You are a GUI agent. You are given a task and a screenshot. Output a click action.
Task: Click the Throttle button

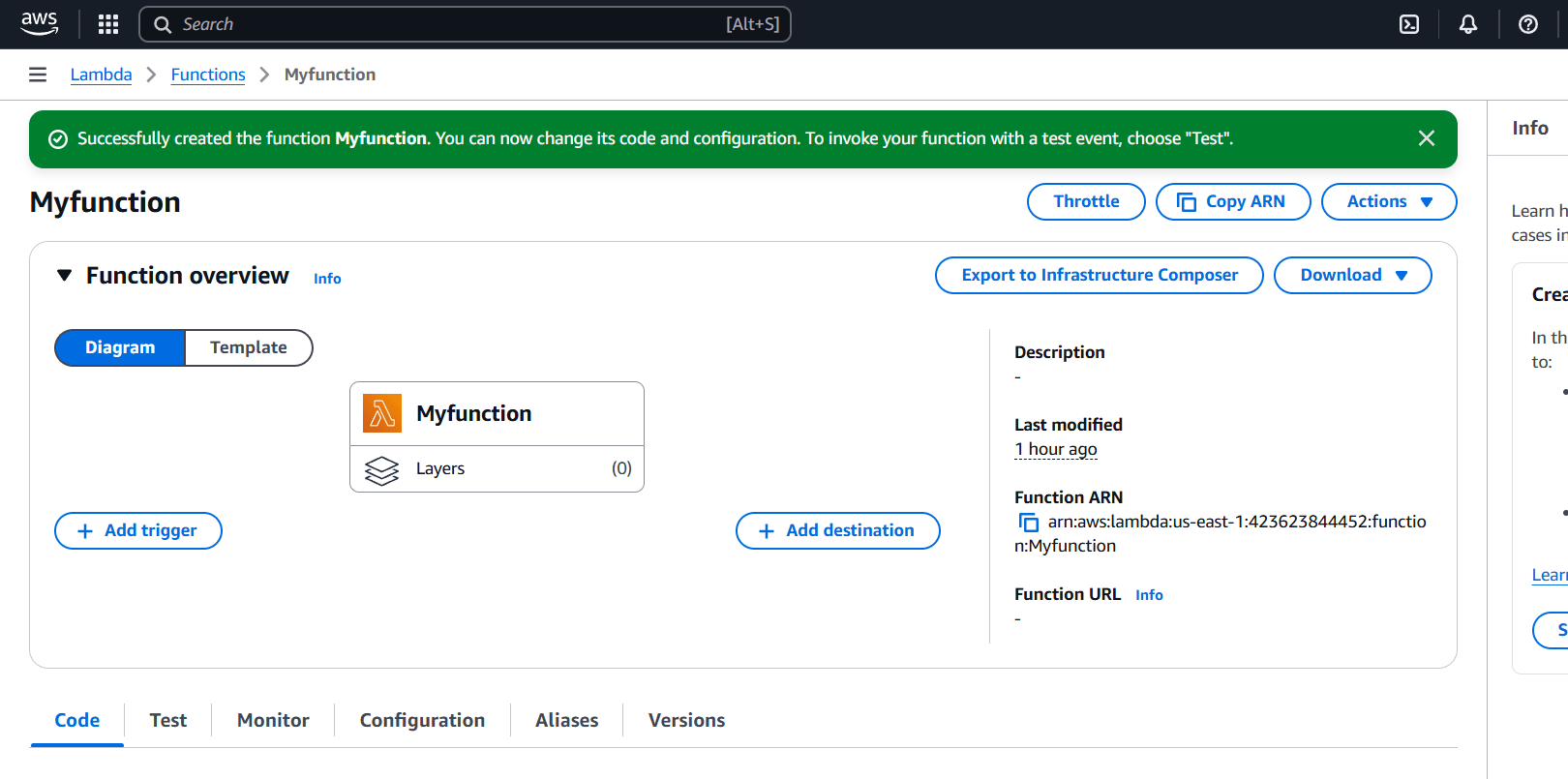pyautogui.click(x=1086, y=201)
